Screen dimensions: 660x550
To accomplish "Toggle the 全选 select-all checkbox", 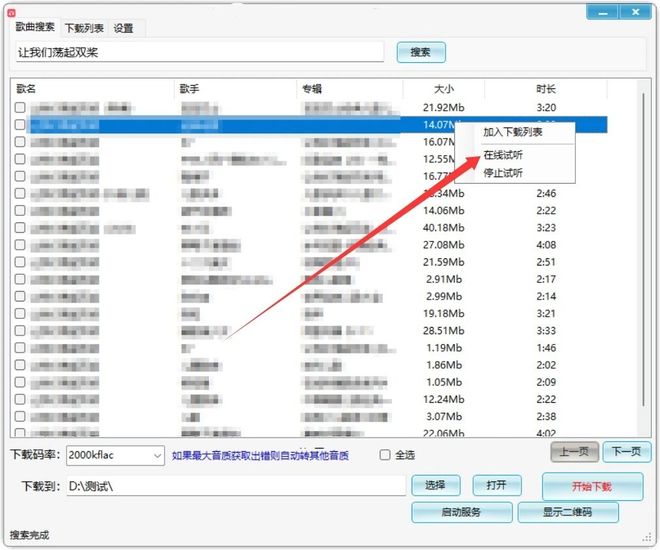I will pos(385,455).
